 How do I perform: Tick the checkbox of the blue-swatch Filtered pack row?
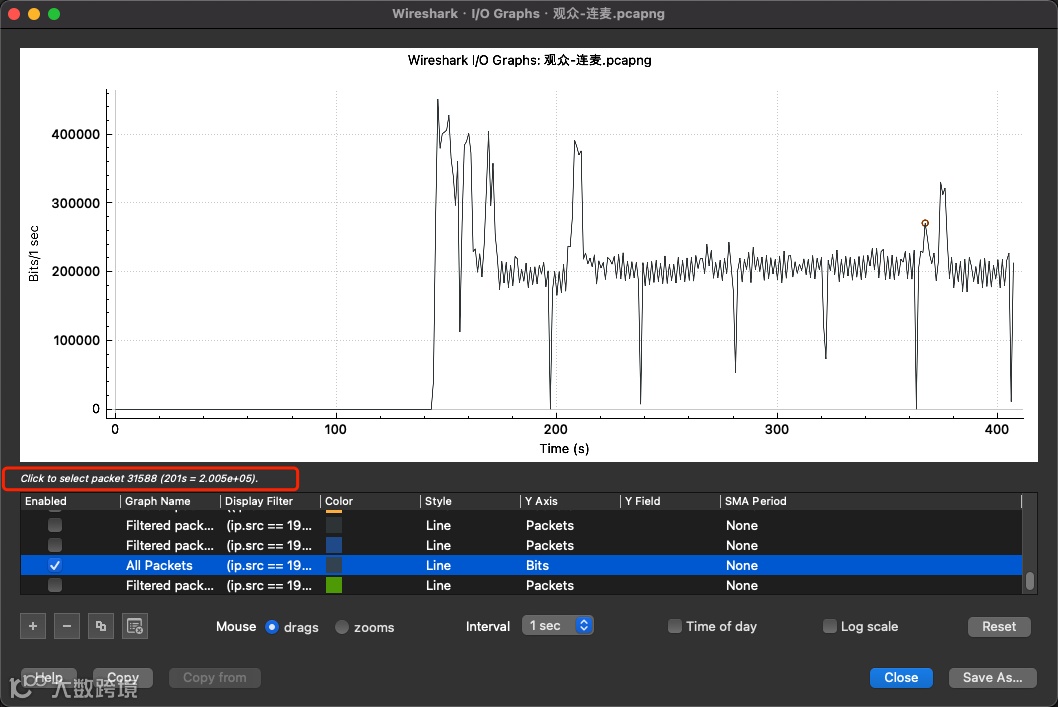coord(55,545)
